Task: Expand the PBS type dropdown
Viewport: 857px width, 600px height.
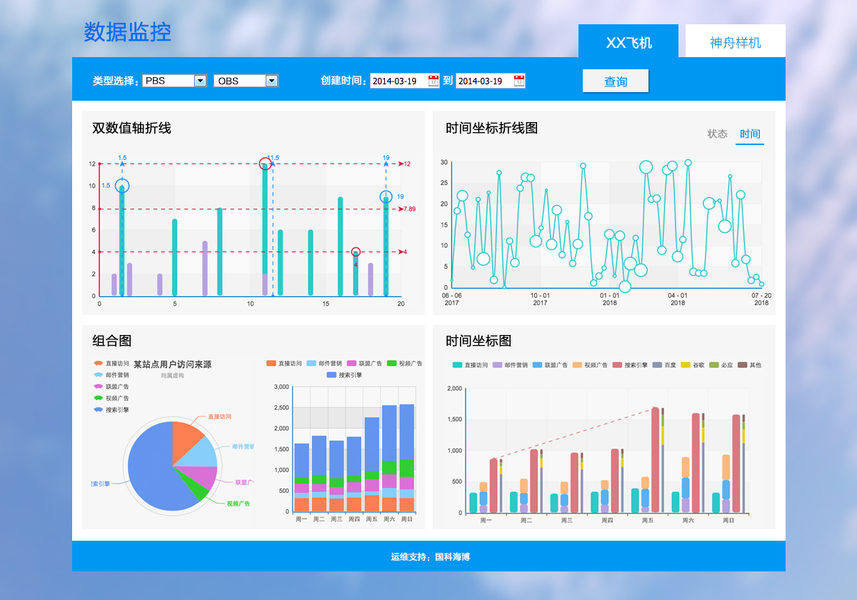Action: click(x=200, y=81)
